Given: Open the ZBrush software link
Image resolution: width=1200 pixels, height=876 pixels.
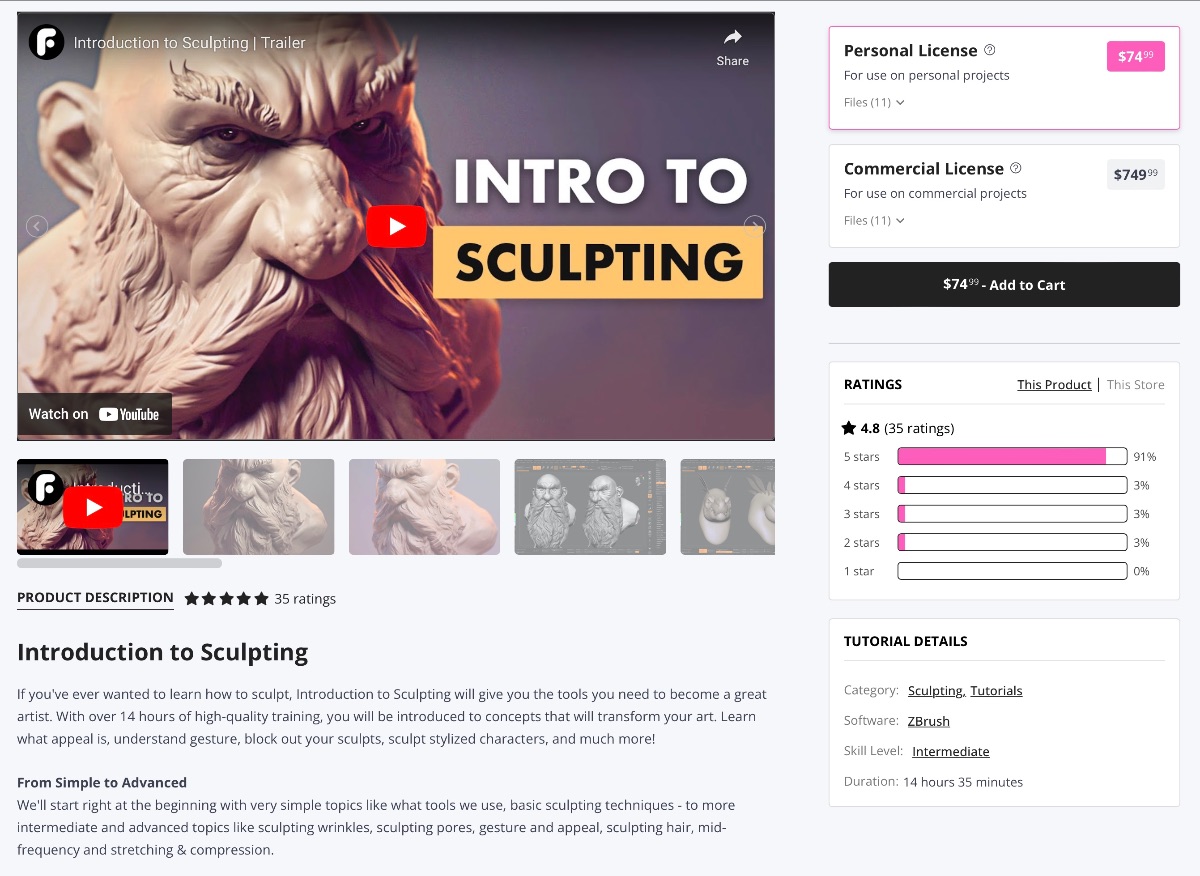Looking at the screenshot, I should 929,721.
